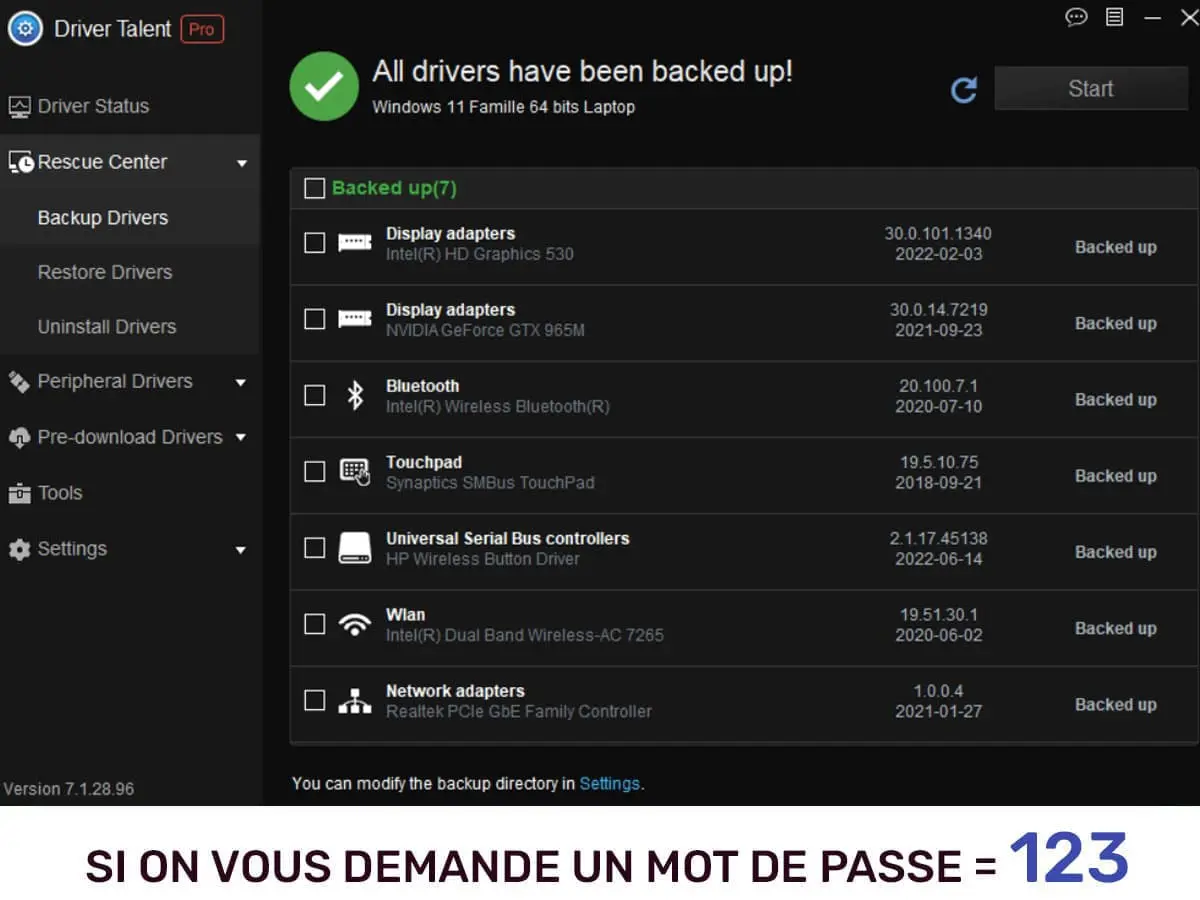Expand the Peripheral Drivers arrow
Image resolution: width=1200 pixels, height=900 pixels.
pos(241,382)
